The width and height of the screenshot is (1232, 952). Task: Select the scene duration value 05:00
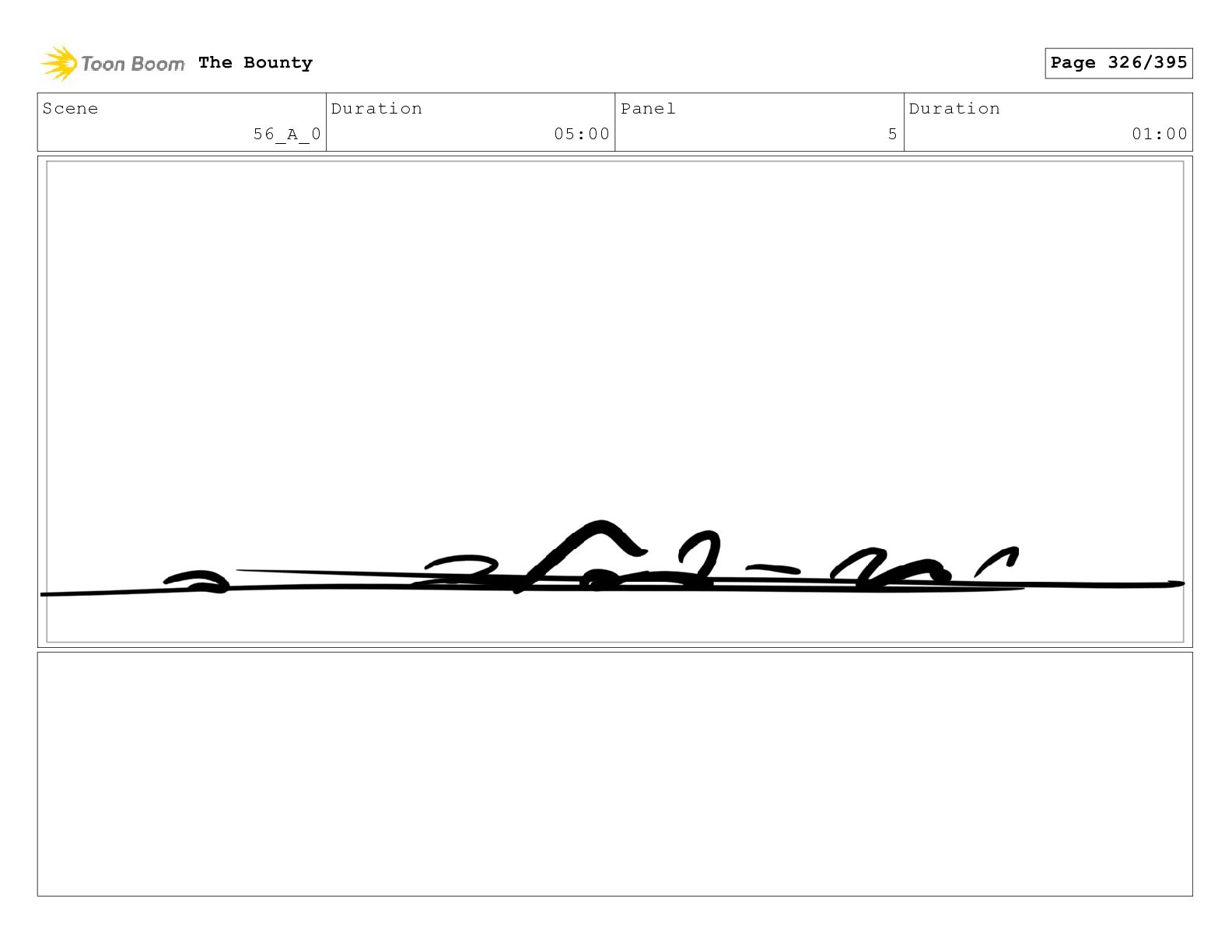tap(582, 134)
